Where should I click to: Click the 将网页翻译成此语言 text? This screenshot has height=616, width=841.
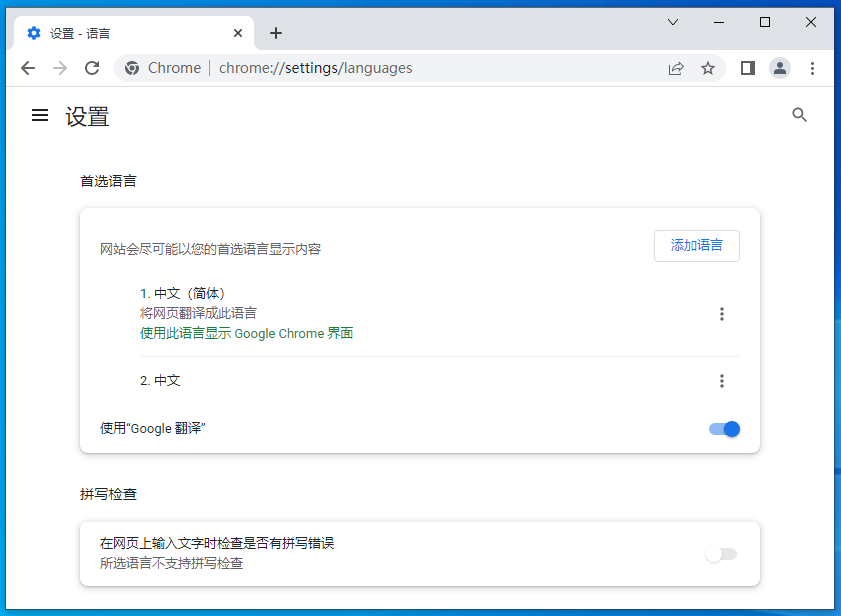click(198, 313)
